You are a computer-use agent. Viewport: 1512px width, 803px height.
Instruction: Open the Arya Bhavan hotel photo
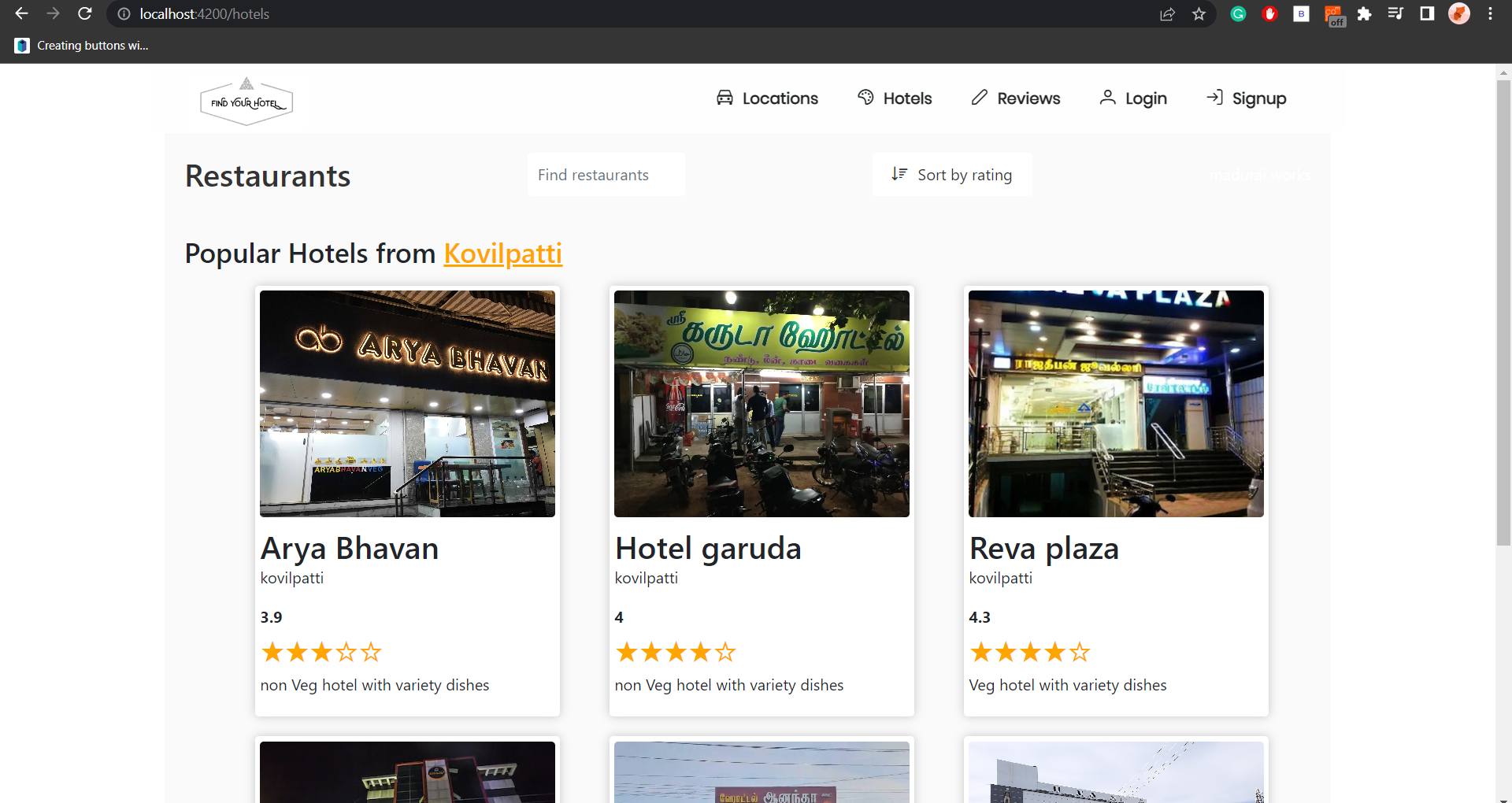pos(407,404)
